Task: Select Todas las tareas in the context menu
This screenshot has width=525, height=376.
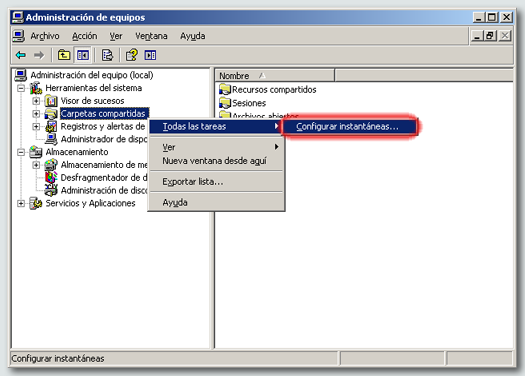Action: coord(216,127)
